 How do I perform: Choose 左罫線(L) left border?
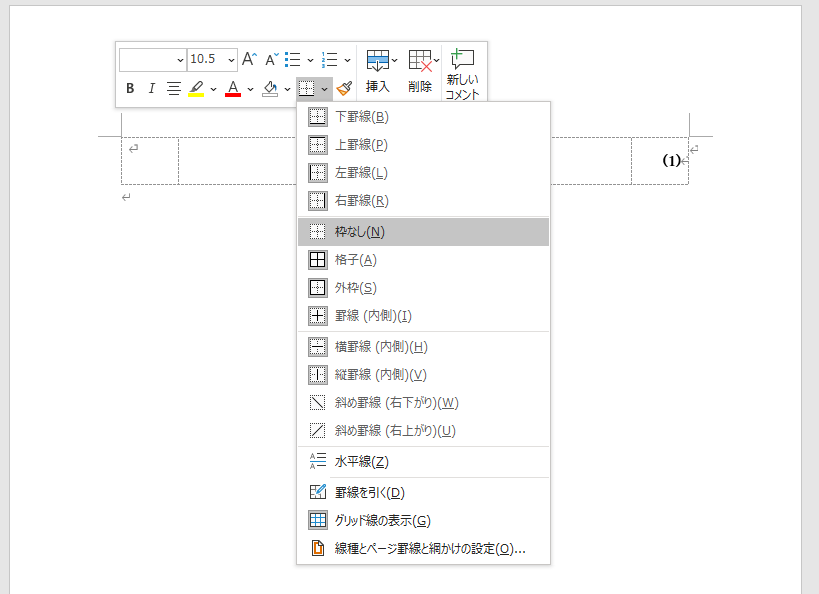click(x=423, y=172)
